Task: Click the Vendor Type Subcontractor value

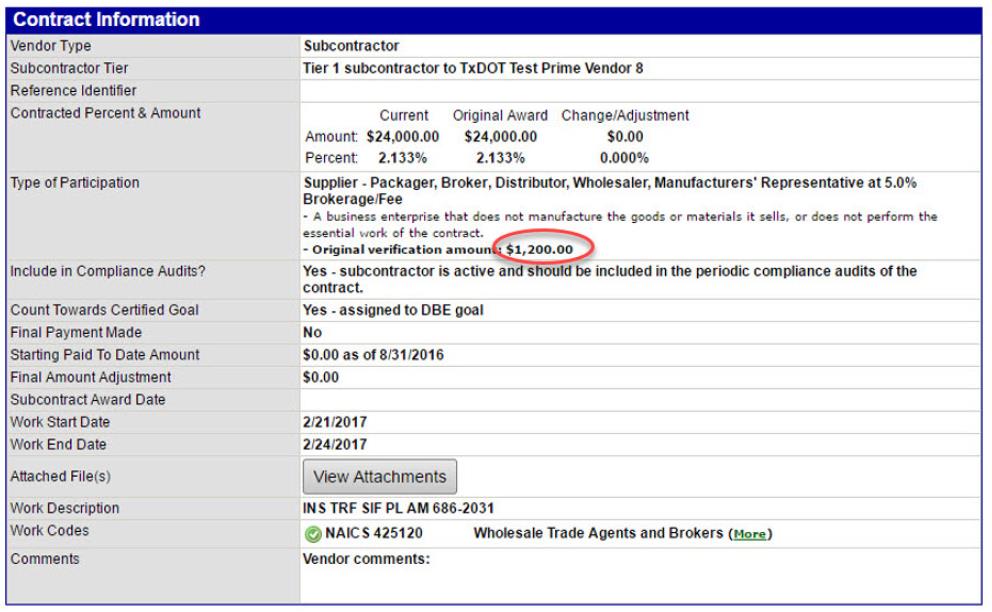Action: coord(351,46)
